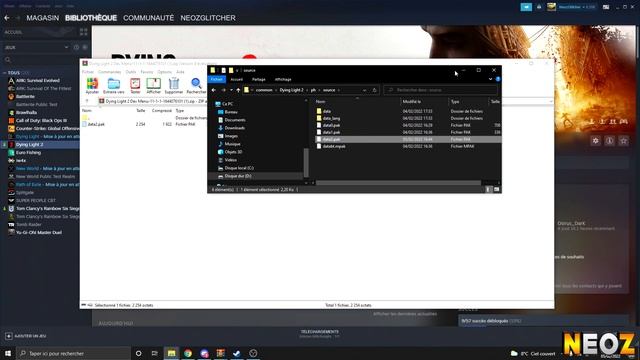Image resolution: width=640 pixels, height=360 pixels.
Task: Open the WinRAR Options menu
Action: tap(164, 72)
